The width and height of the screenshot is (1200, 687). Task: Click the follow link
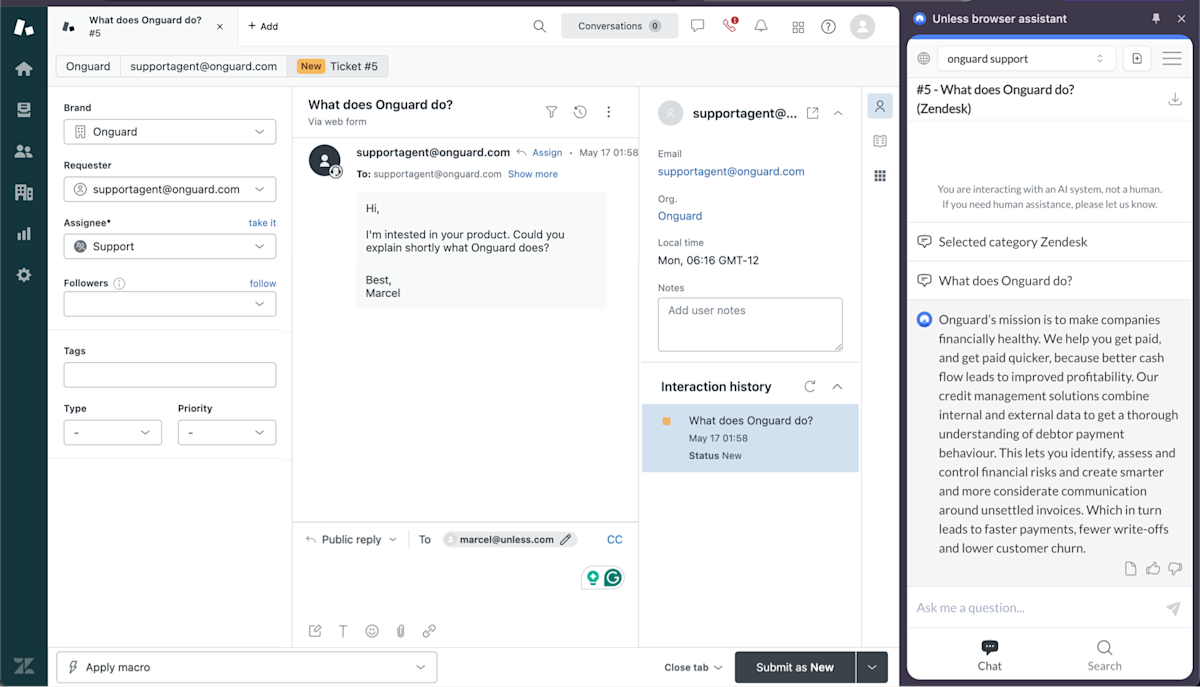(263, 283)
